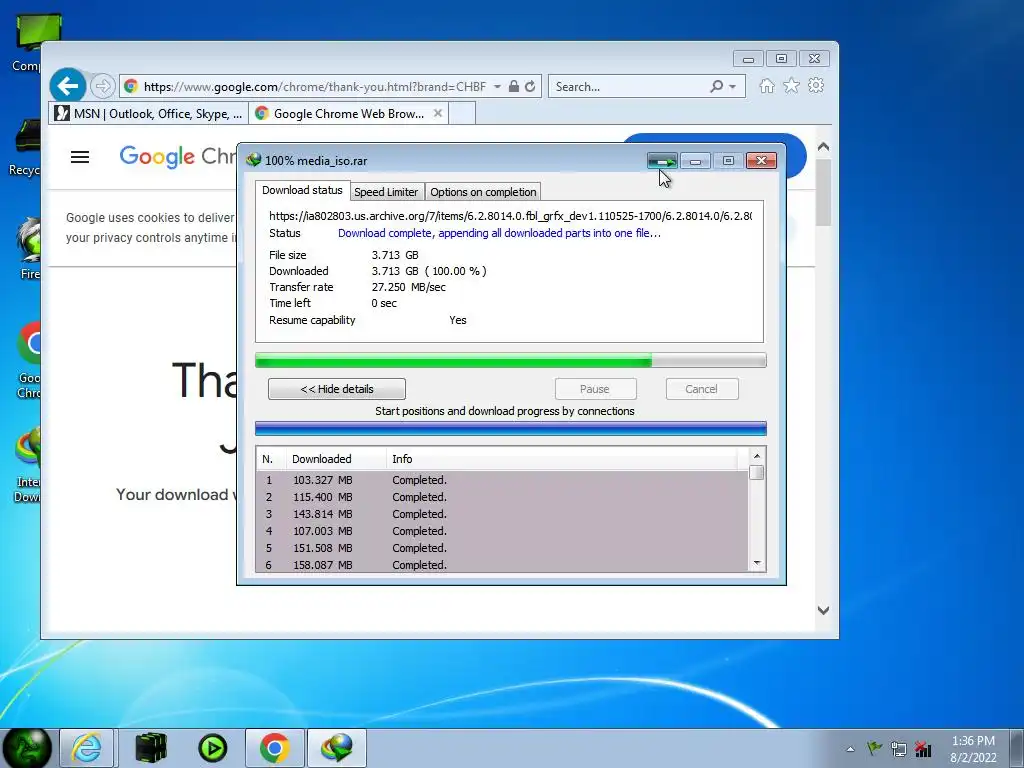This screenshot has height=768, width=1024.
Task: Select the Download status tab
Action: coord(302,190)
